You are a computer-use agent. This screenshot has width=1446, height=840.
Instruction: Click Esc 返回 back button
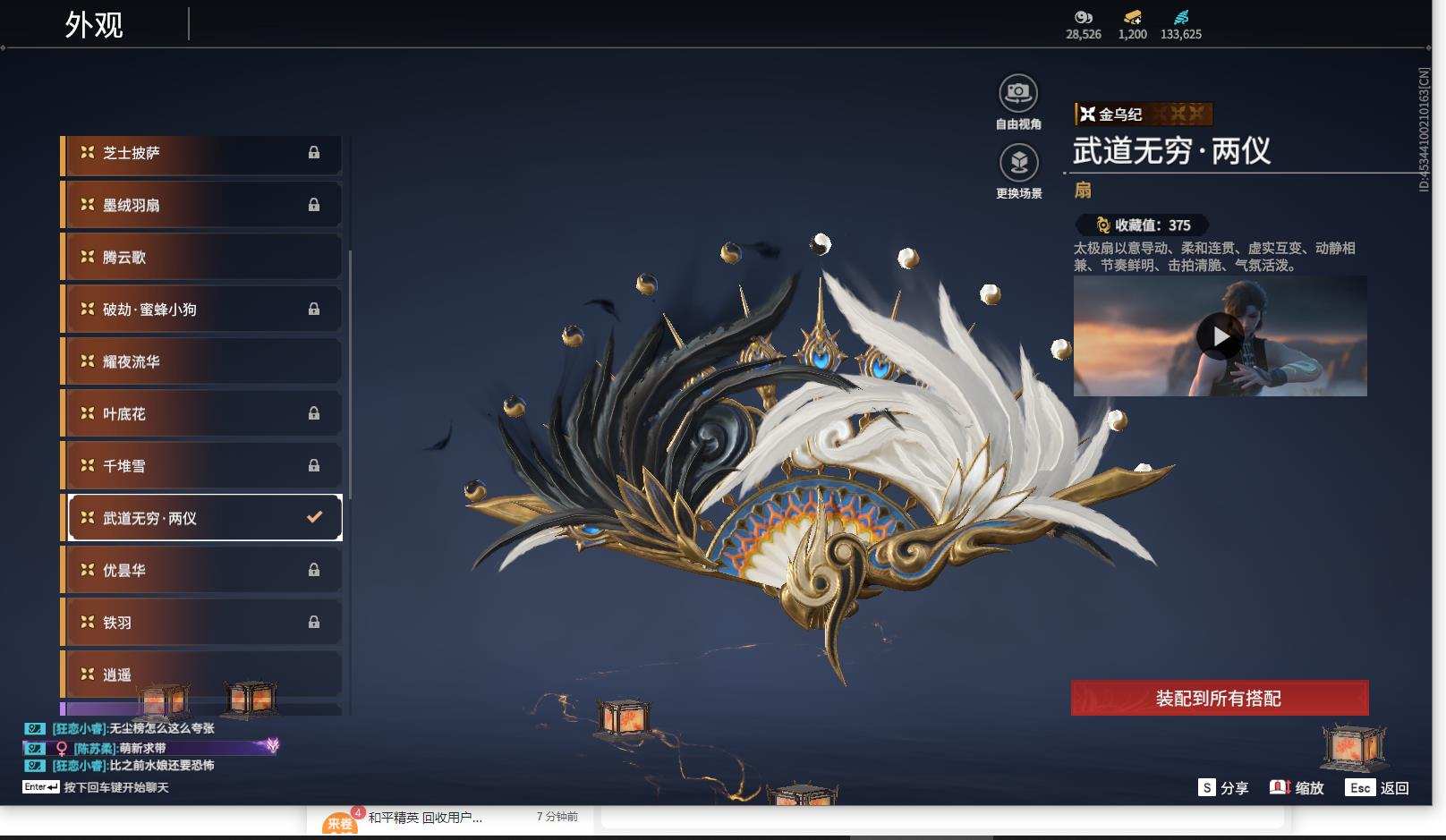pos(1378,787)
